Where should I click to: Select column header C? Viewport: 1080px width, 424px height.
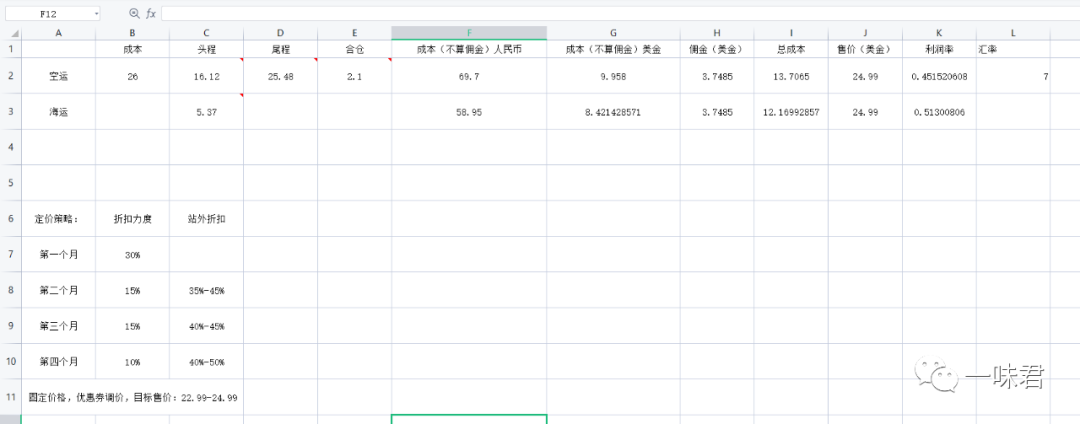pyautogui.click(x=206, y=33)
